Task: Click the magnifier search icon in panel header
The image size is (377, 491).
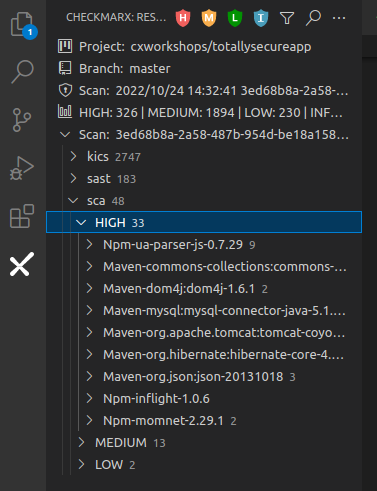Action: (313, 18)
